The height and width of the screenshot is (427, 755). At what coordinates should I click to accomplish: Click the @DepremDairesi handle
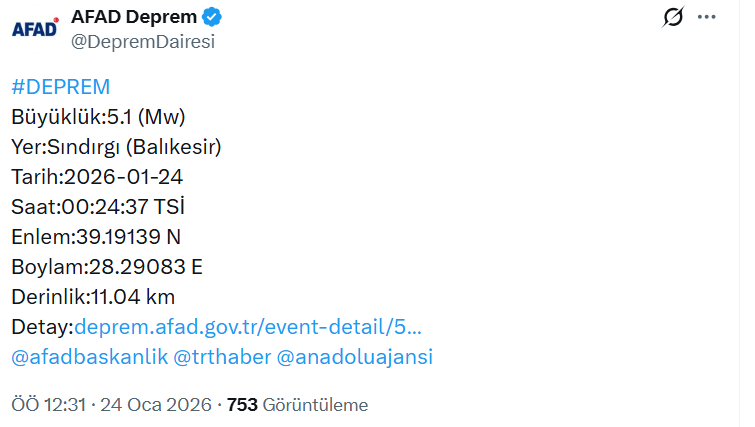click(142, 42)
